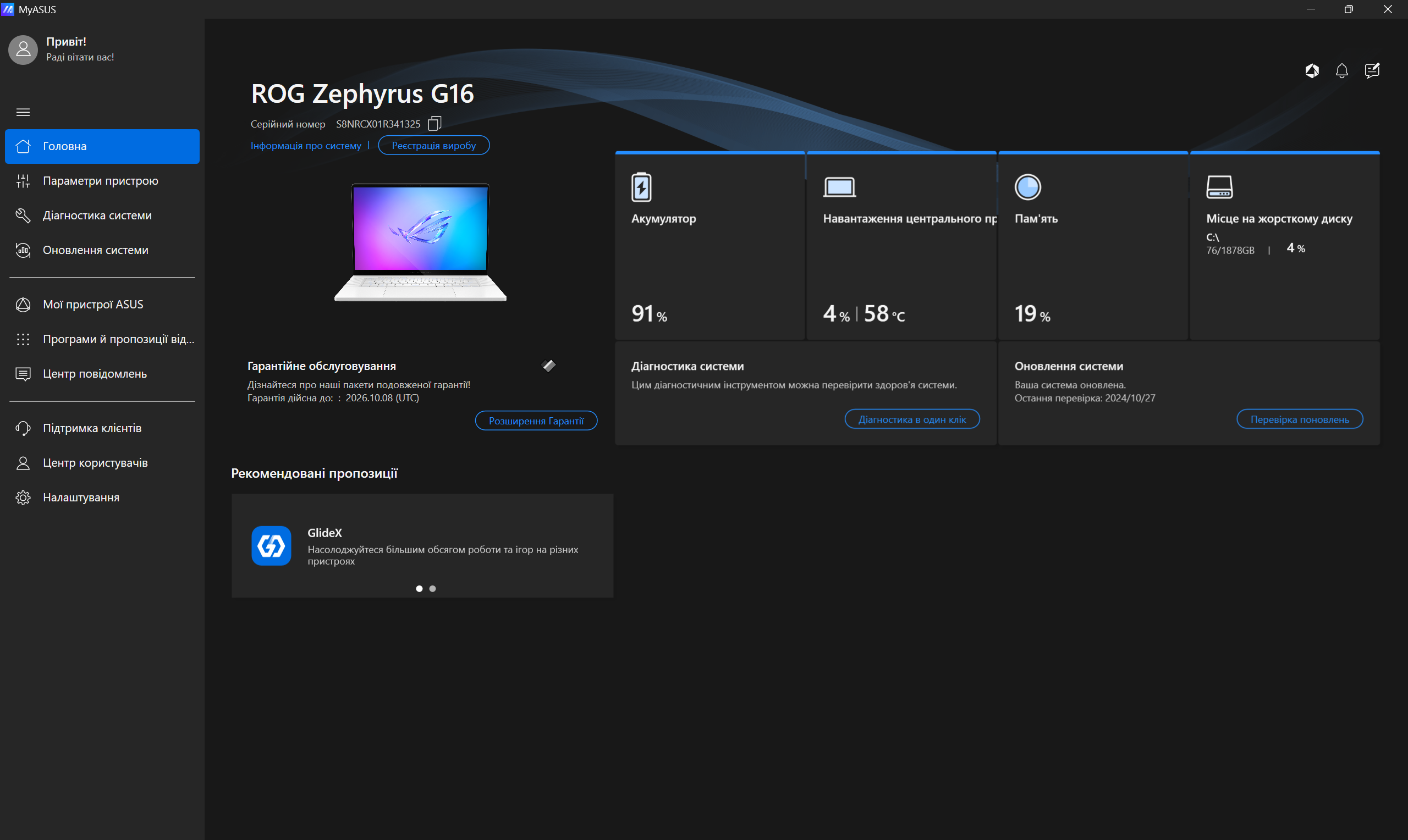Click the Центр повідомлень message icon

[23, 373]
